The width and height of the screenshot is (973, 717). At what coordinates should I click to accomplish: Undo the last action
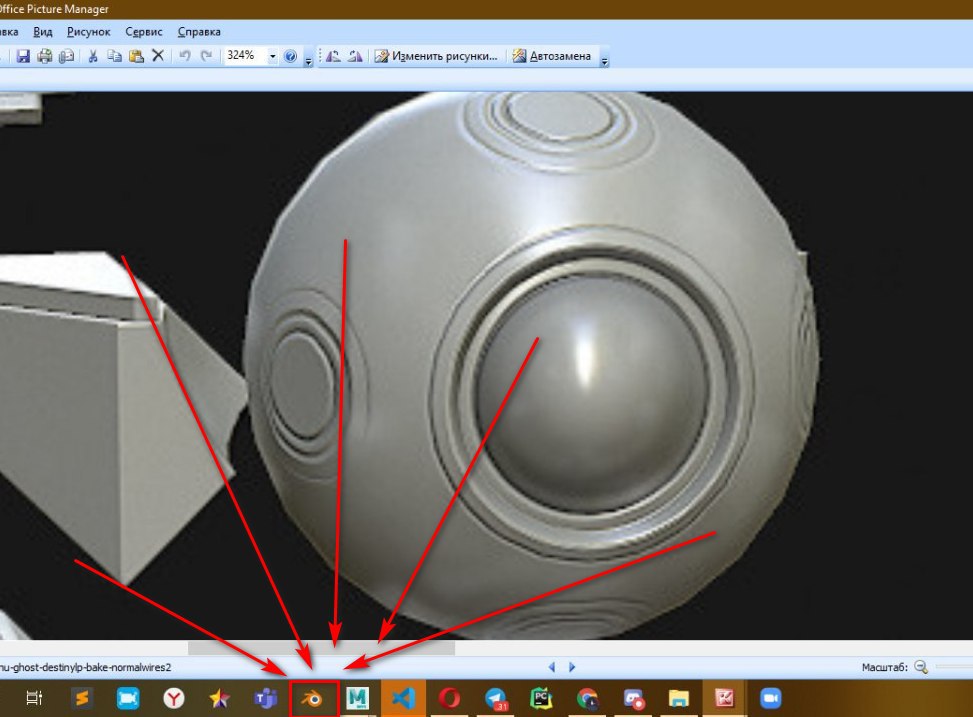[185, 56]
